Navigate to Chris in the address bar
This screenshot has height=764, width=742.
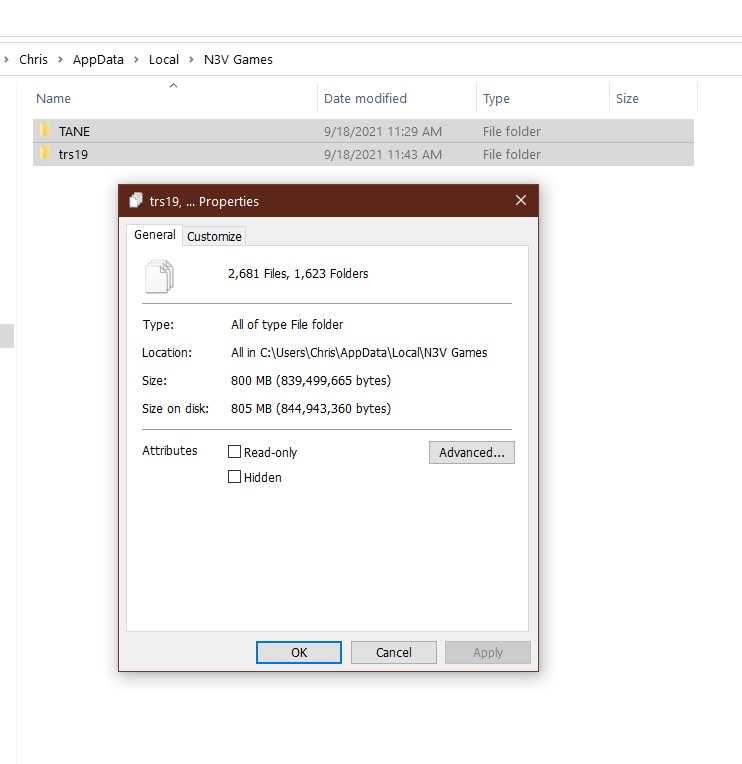click(34, 59)
